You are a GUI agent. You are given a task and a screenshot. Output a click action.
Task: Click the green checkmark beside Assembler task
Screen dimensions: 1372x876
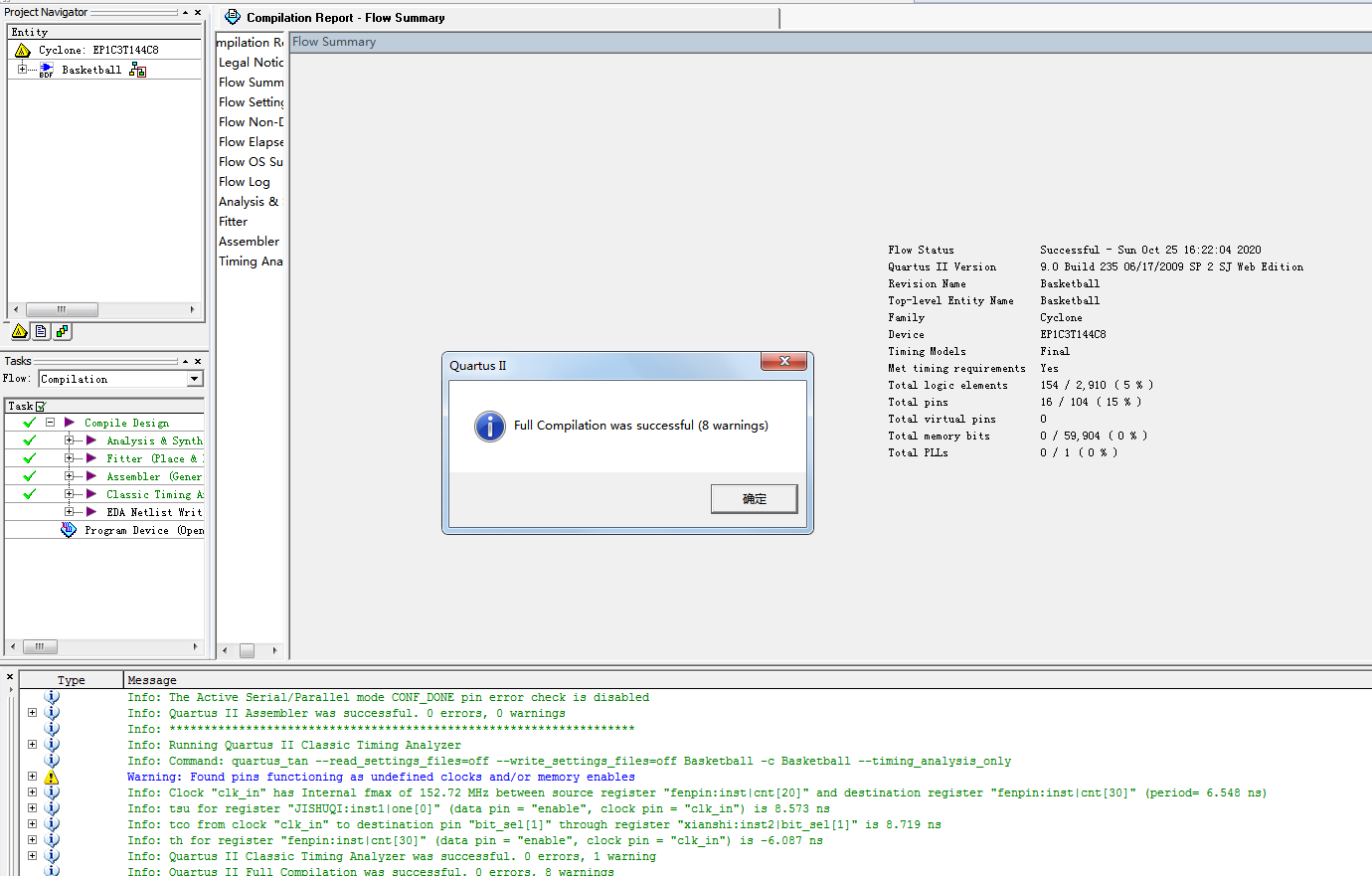(x=30, y=476)
